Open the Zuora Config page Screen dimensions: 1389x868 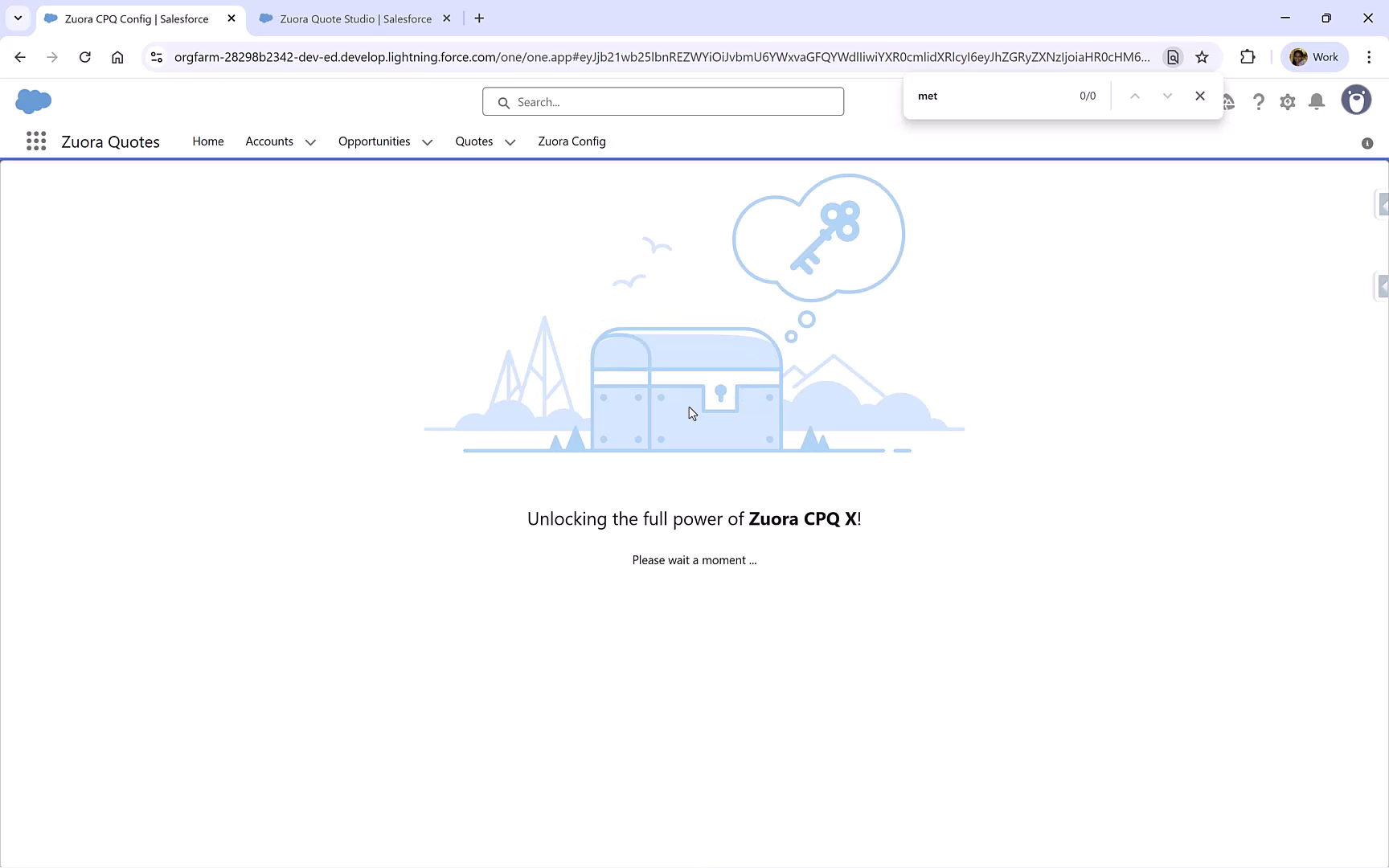tap(572, 141)
